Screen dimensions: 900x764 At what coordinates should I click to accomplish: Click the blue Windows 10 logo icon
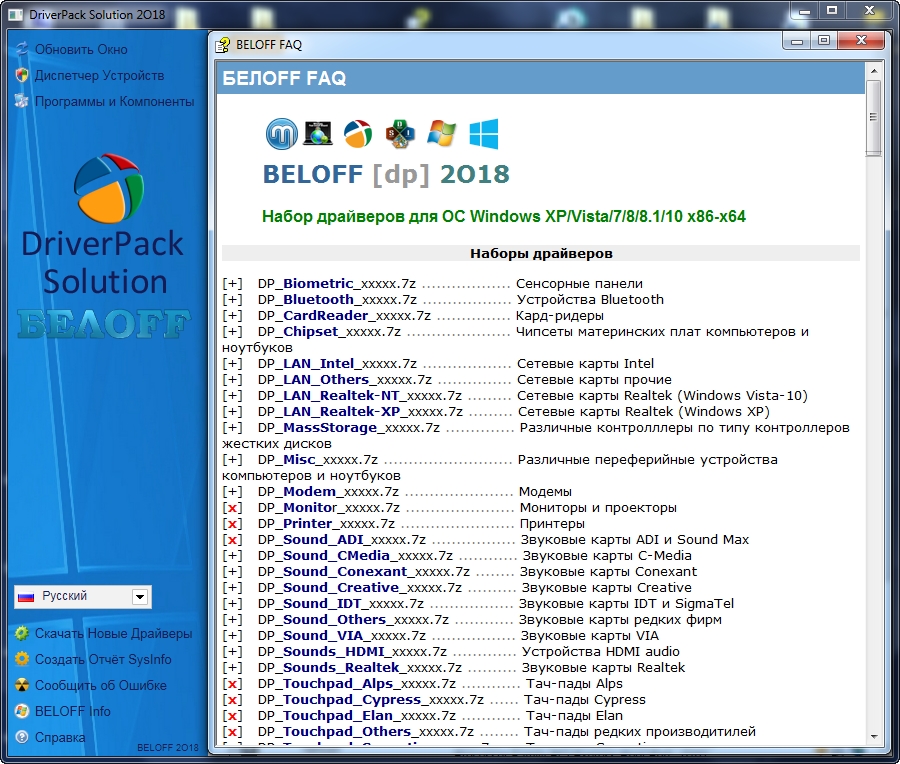coord(484,133)
